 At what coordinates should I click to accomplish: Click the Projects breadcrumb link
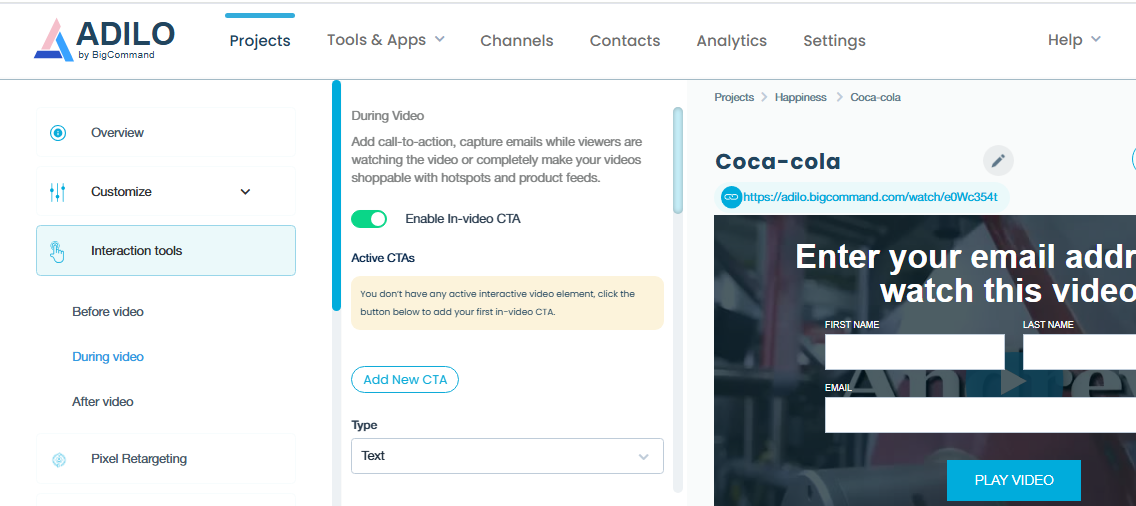(734, 97)
